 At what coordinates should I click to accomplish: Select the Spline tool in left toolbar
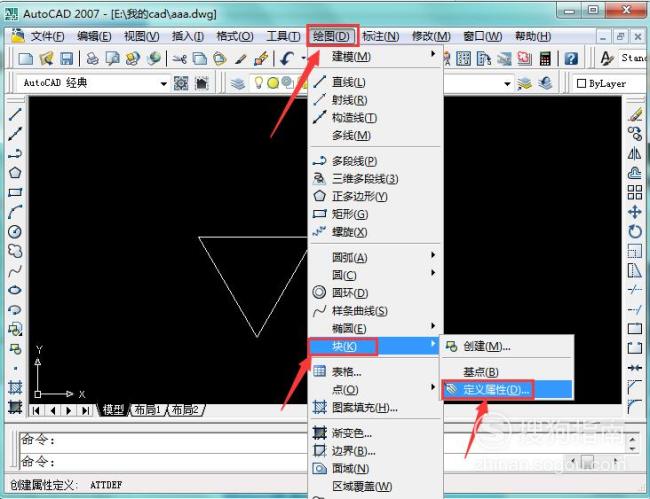pyautogui.click(x=15, y=271)
